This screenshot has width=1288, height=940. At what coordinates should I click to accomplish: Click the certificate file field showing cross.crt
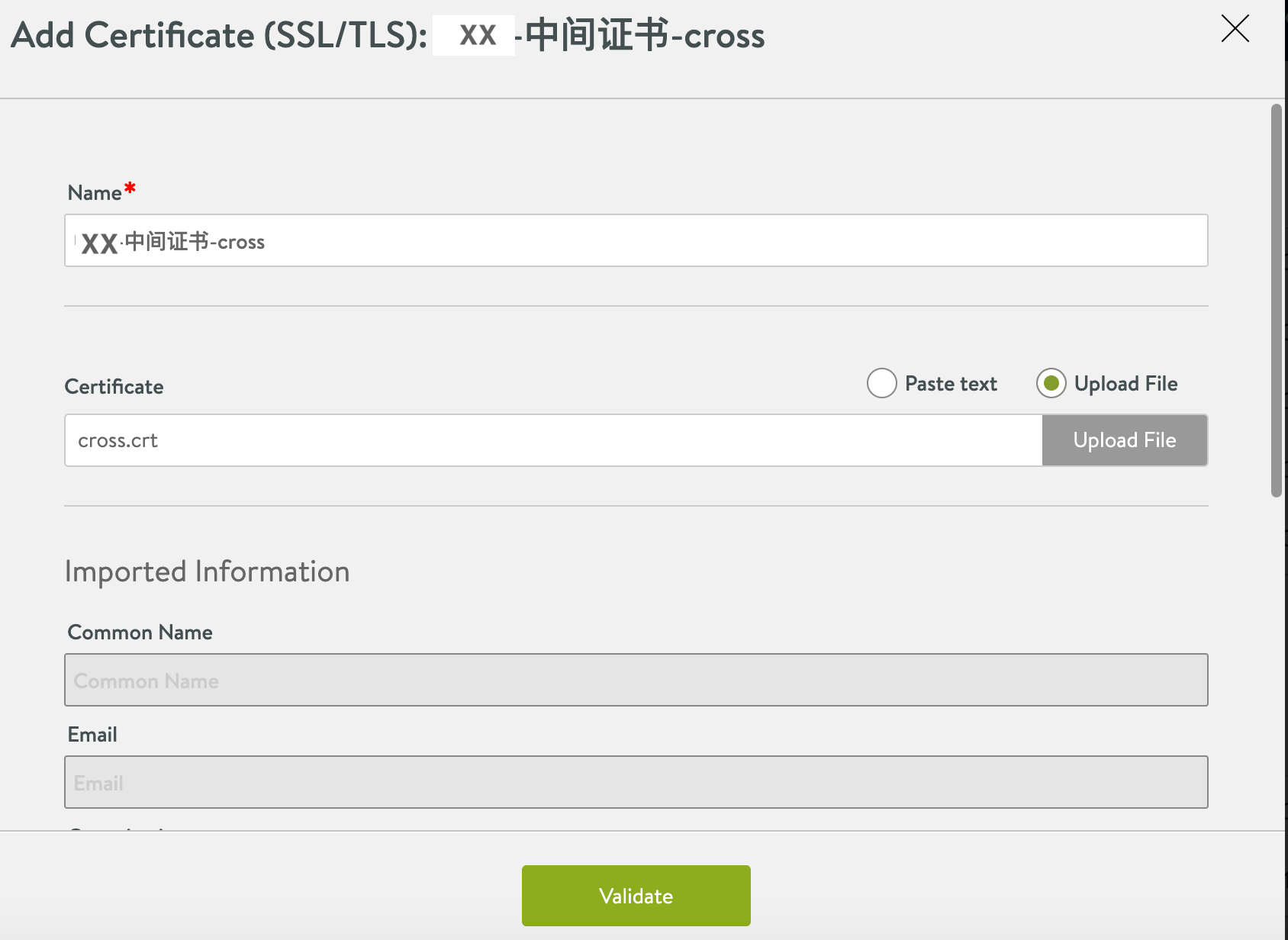[553, 440]
